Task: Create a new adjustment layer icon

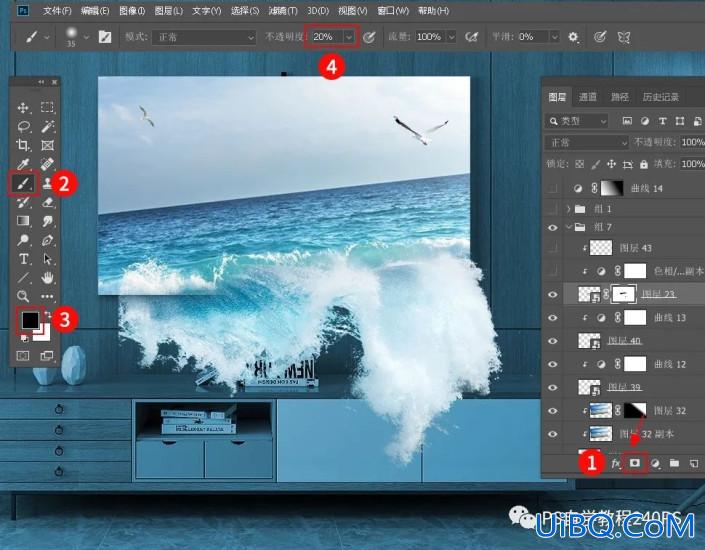Action: [656, 463]
